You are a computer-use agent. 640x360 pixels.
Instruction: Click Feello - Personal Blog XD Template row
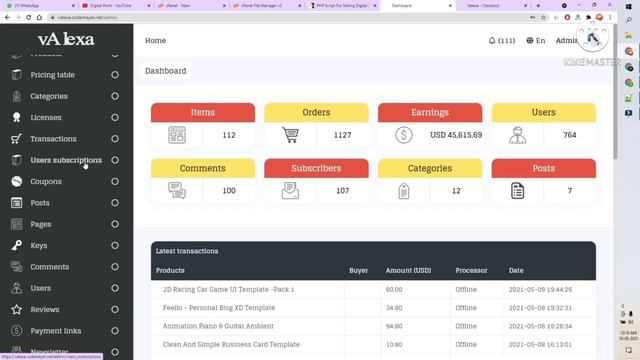coord(373,308)
